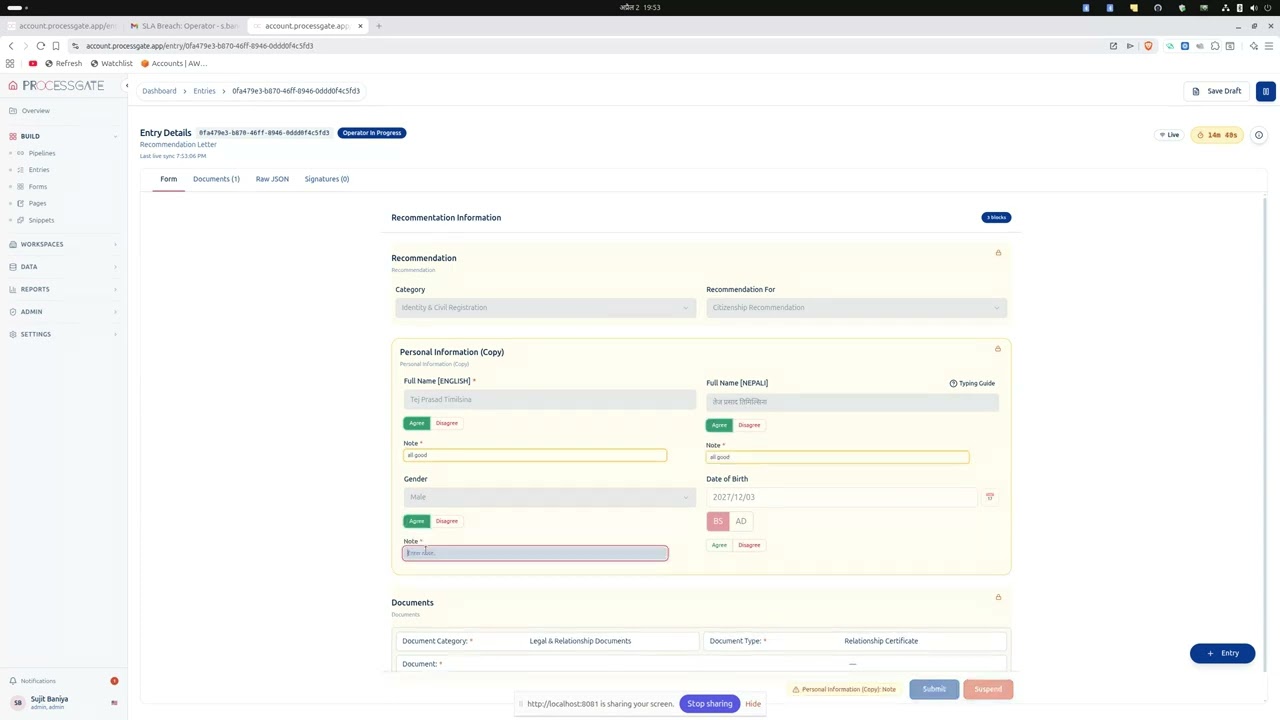Open the Date of Birth calendar icon
Screen dimensions: 1280x720
pos(990,497)
